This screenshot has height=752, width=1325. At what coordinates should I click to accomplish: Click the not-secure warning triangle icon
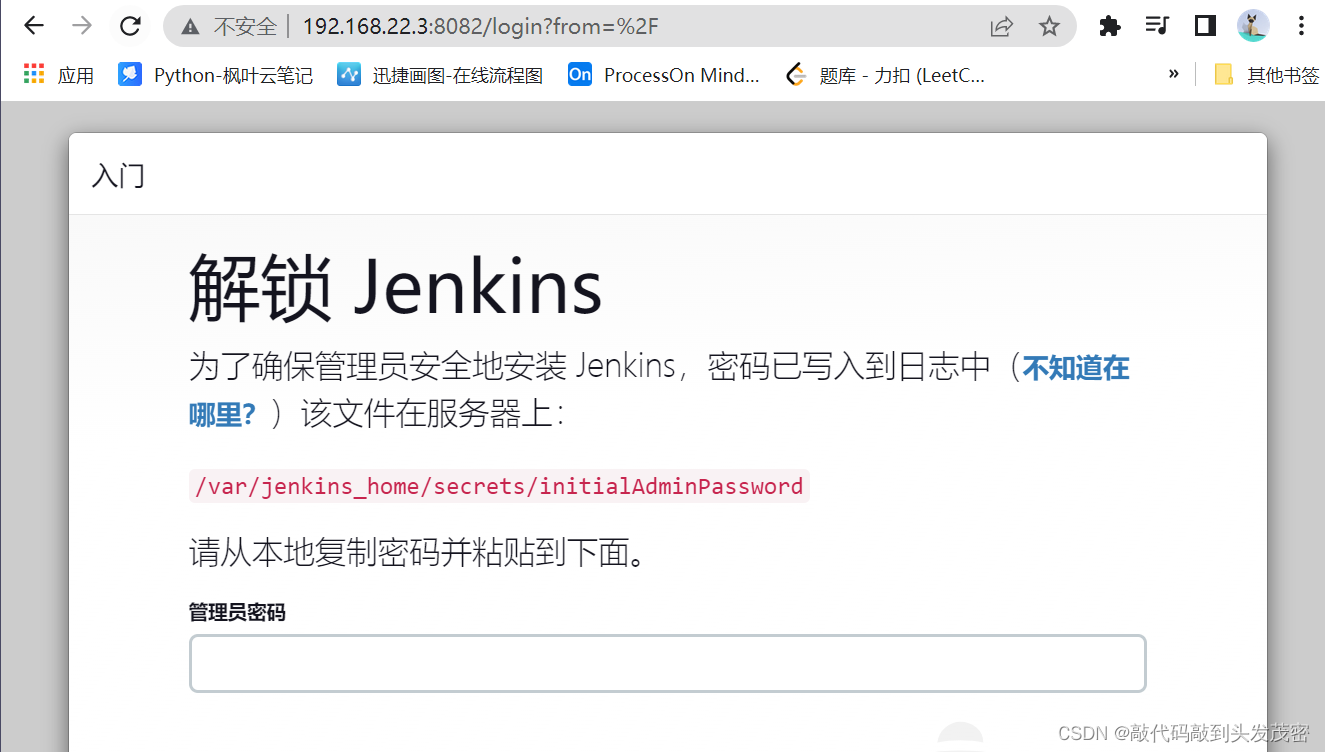point(190,27)
